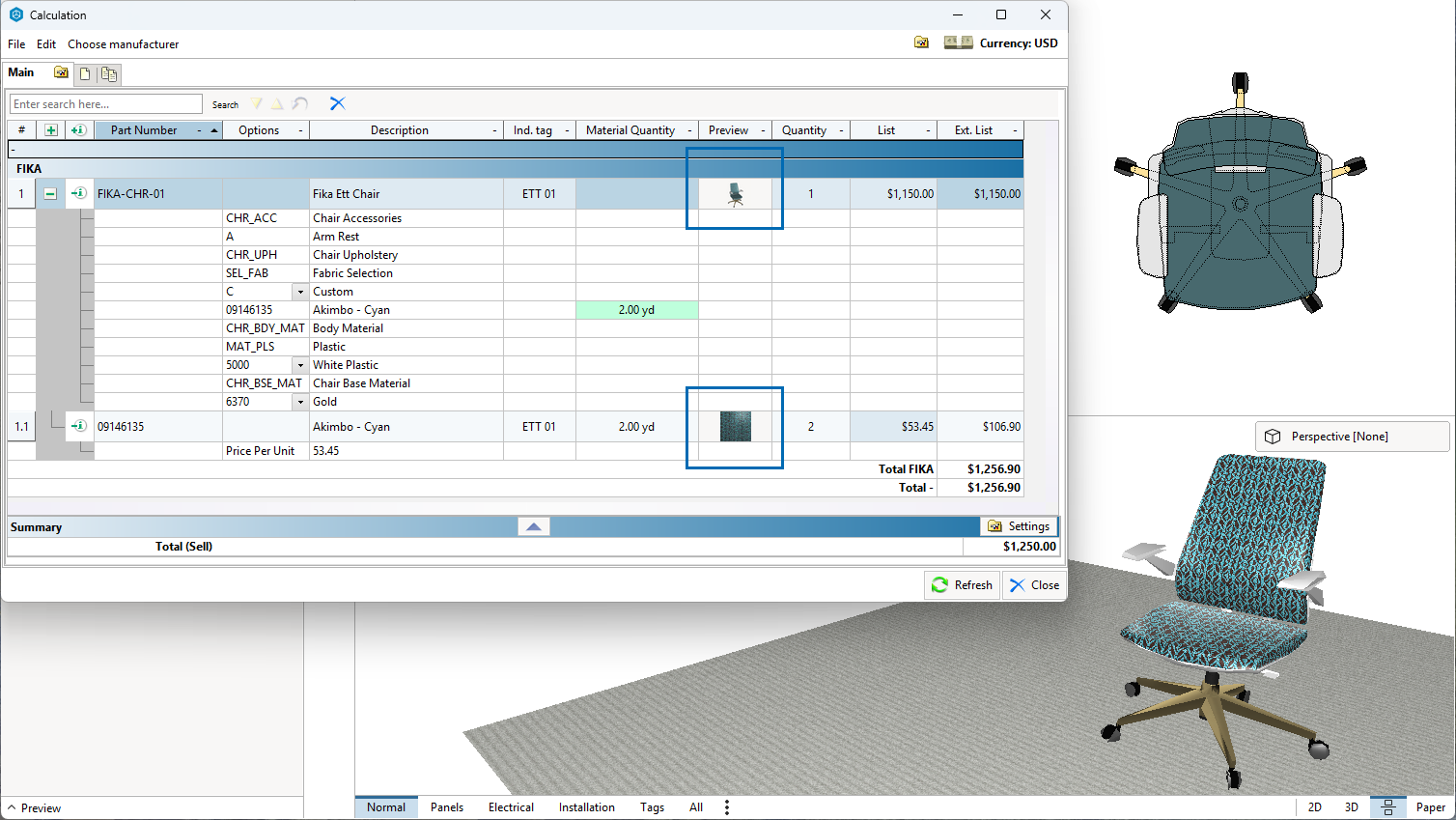Open the dropdown for option C Custom
The height and width of the screenshot is (820, 1456).
(300, 292)
